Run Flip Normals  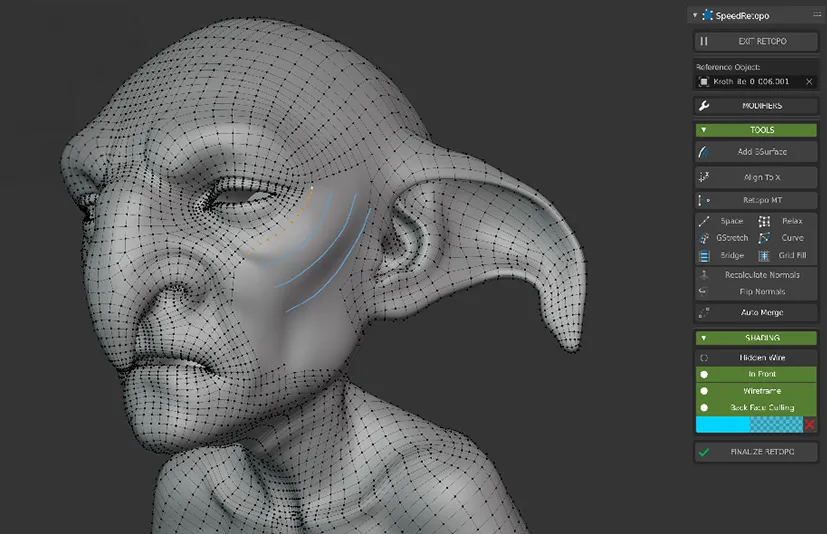tap(756, 291)
